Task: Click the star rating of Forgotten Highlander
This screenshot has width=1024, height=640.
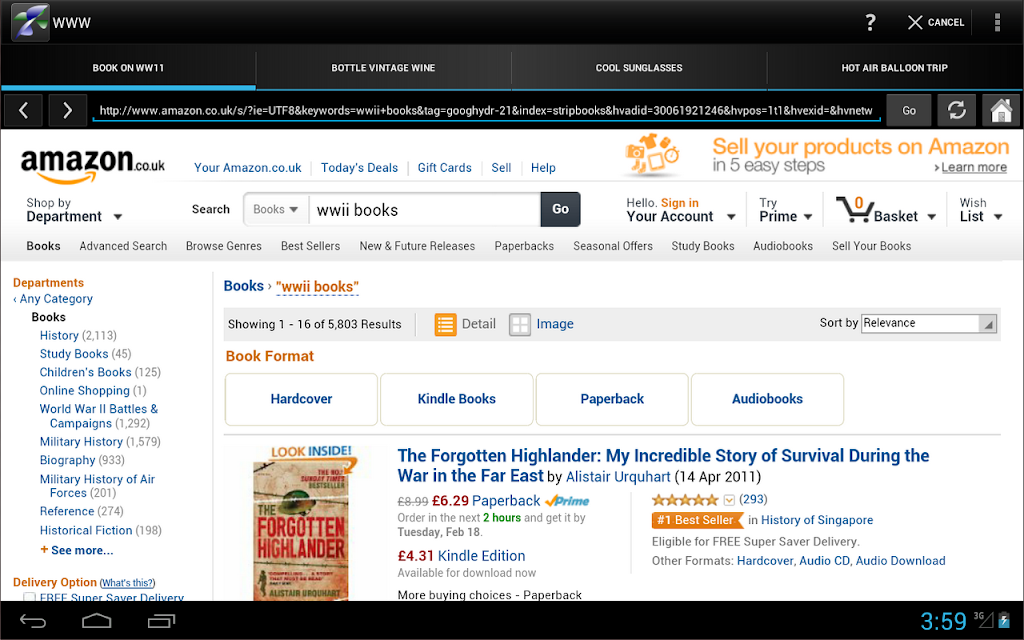Action: point(684,500)
